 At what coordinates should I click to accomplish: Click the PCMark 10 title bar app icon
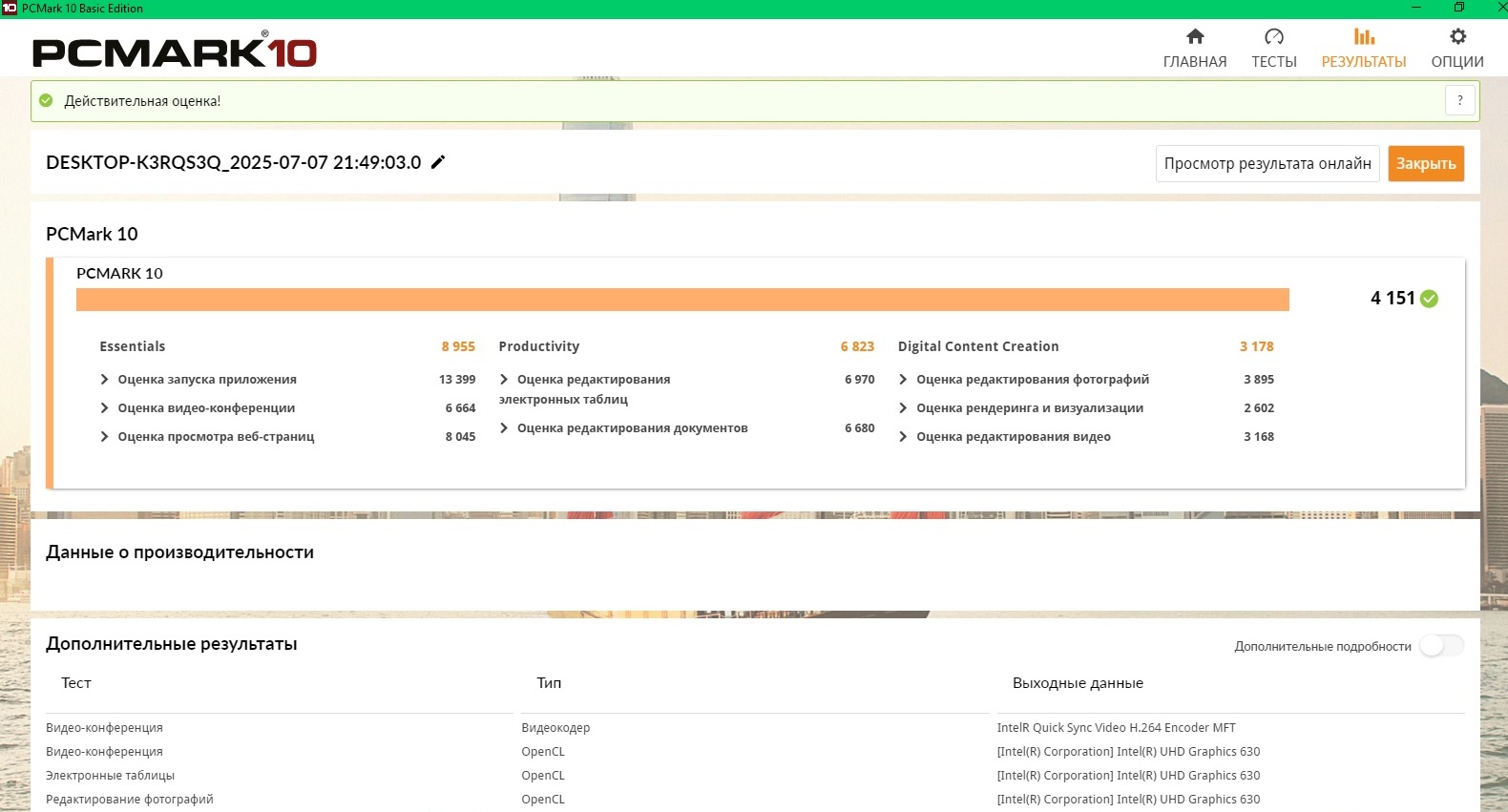click(10, 9)
